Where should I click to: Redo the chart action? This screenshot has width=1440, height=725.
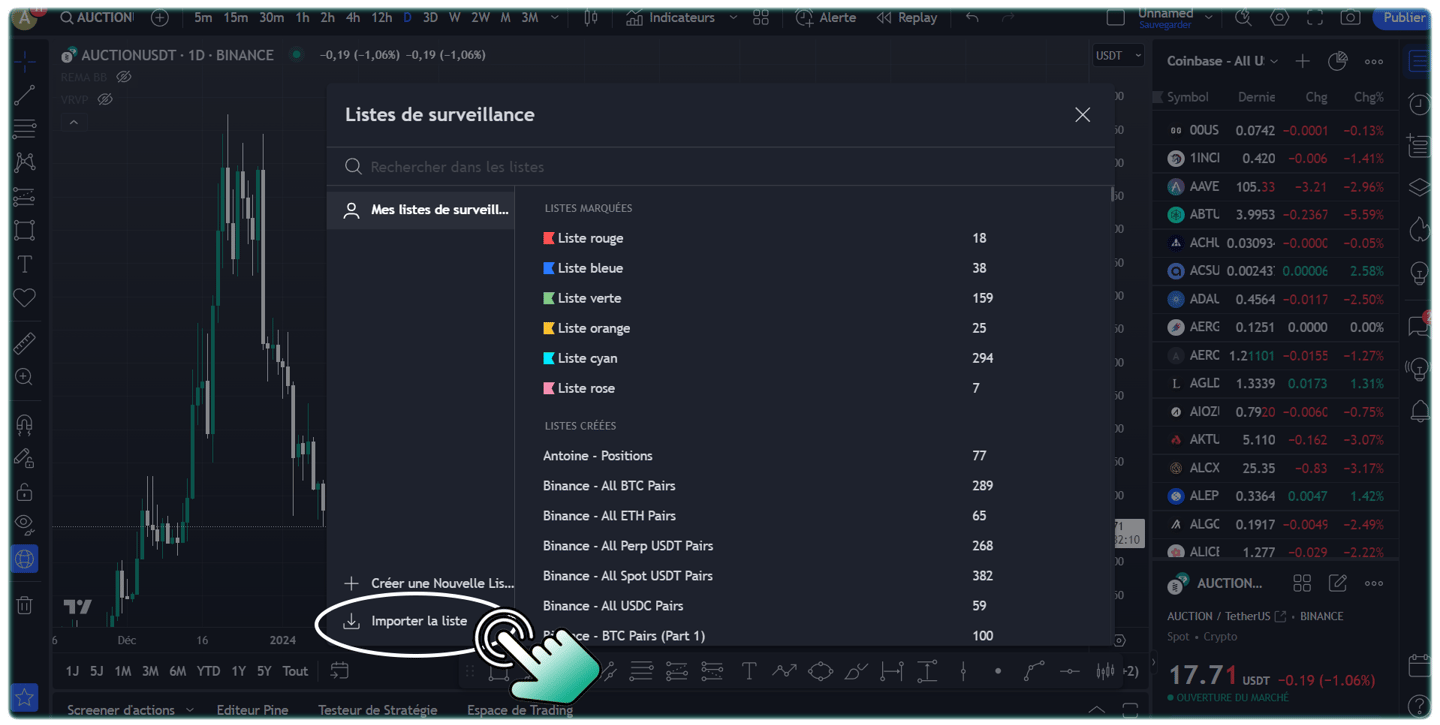[1008, 18]
